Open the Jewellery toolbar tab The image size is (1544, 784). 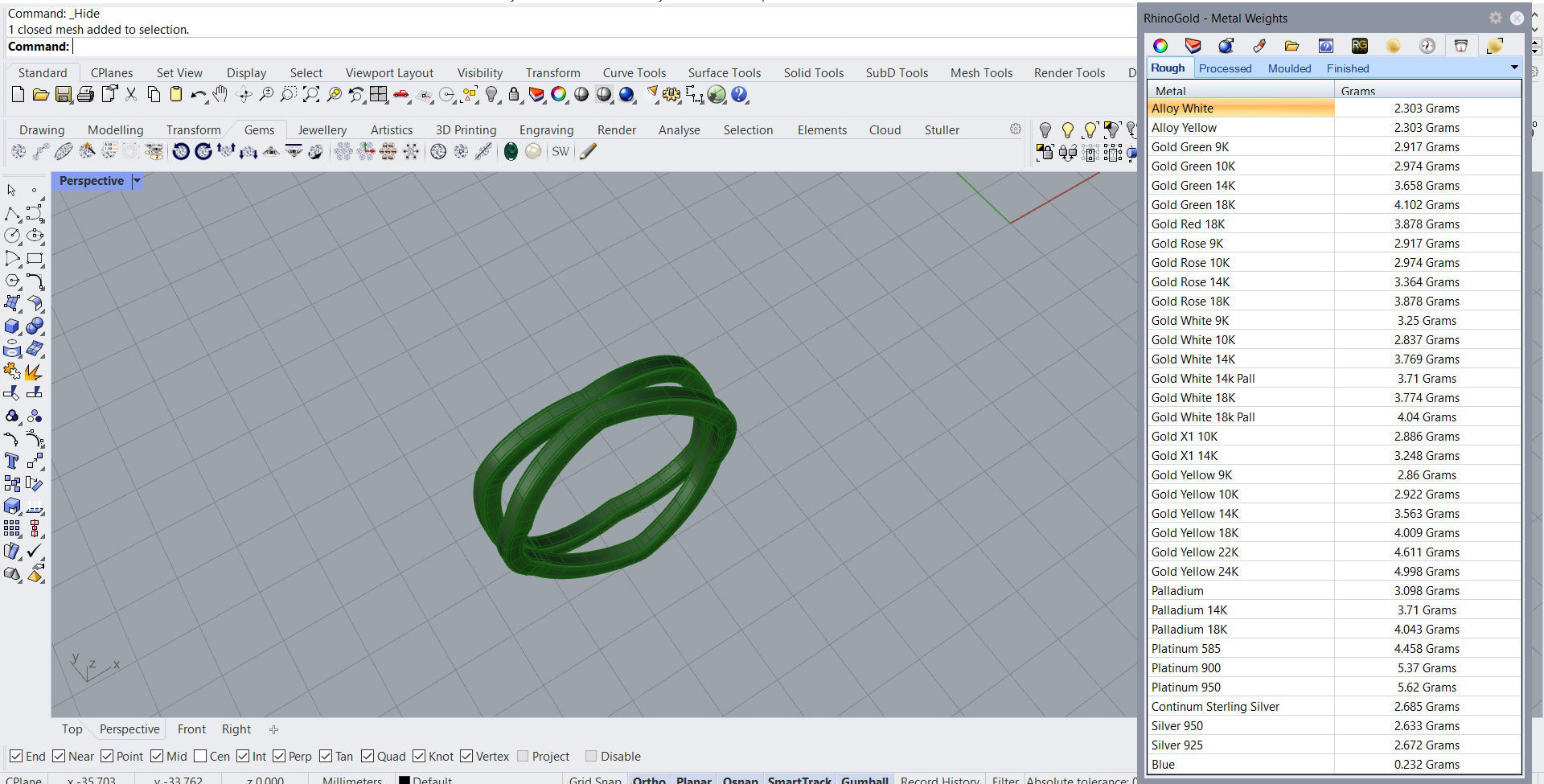point(322,129)
